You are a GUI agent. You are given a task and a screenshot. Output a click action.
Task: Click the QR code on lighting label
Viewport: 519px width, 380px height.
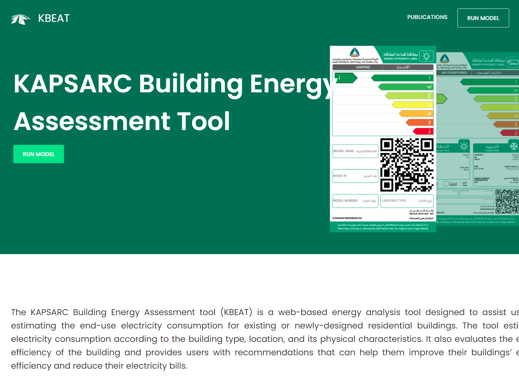click(x=407, y=165)
